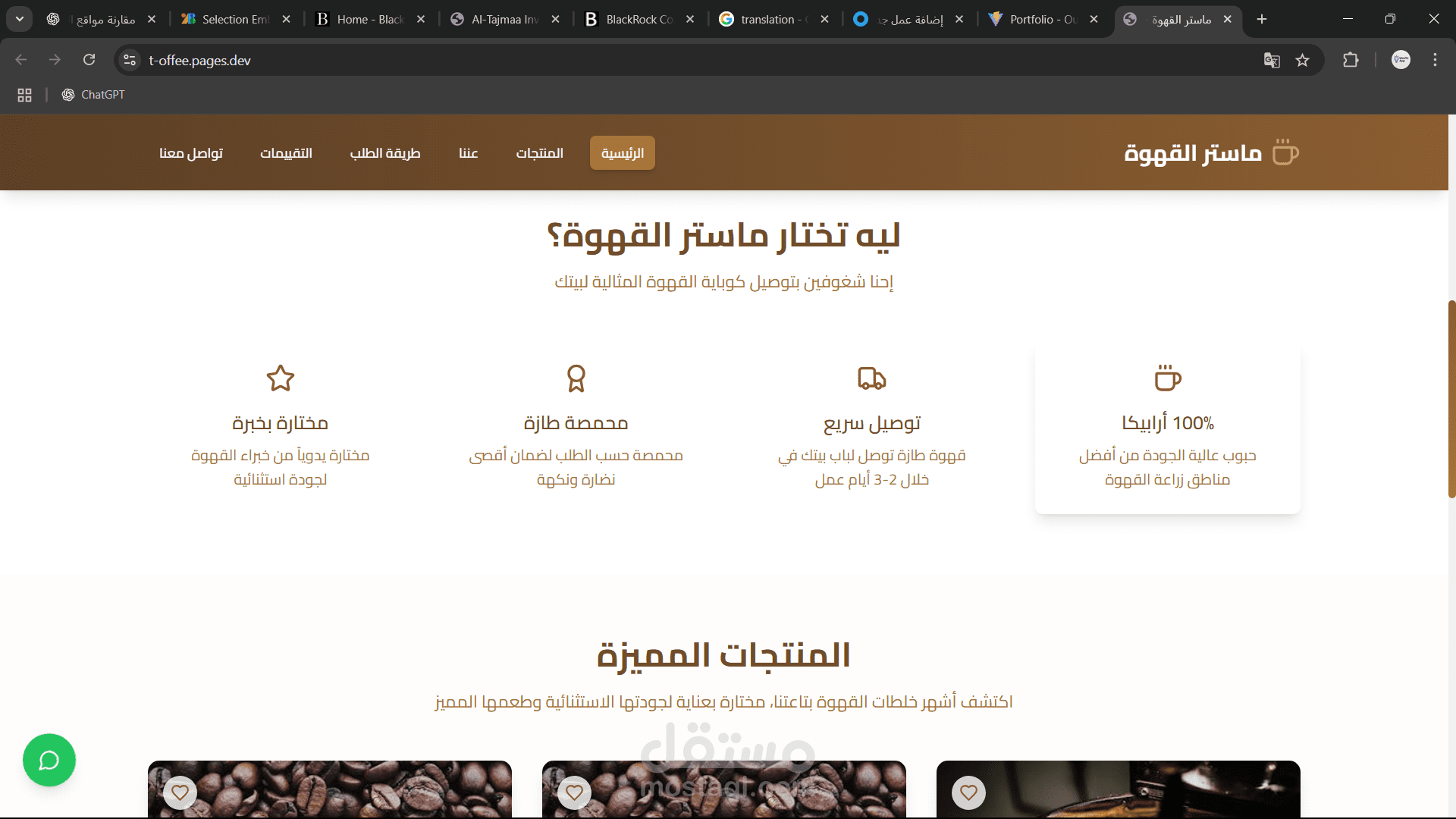The width and height of the screenshot is (1456, 819).
Task: Open طريقة الطلب nav item
Action: click(x=385, y=153)
